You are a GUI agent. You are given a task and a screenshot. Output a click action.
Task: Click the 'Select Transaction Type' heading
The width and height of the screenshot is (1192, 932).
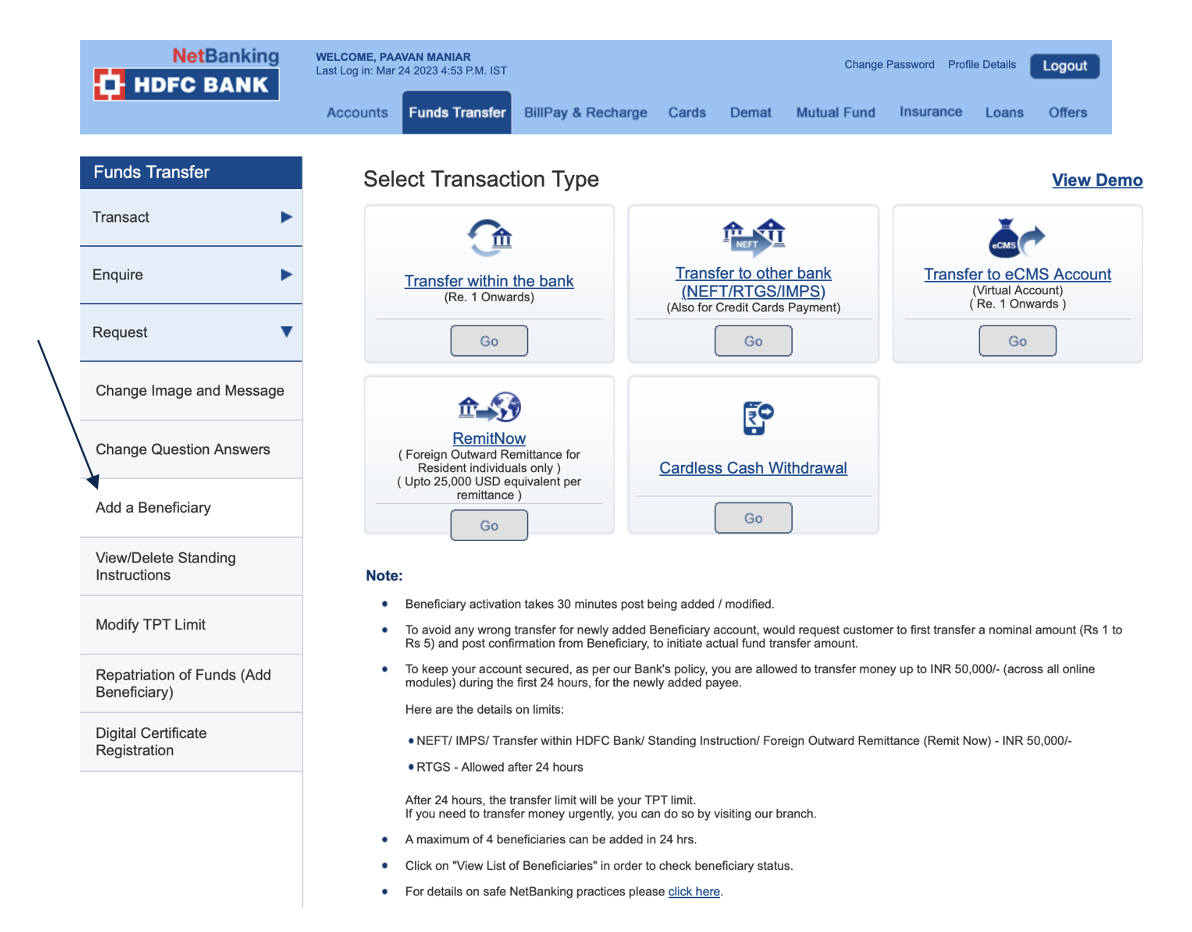pyautogui.click(x=481, y=179)
